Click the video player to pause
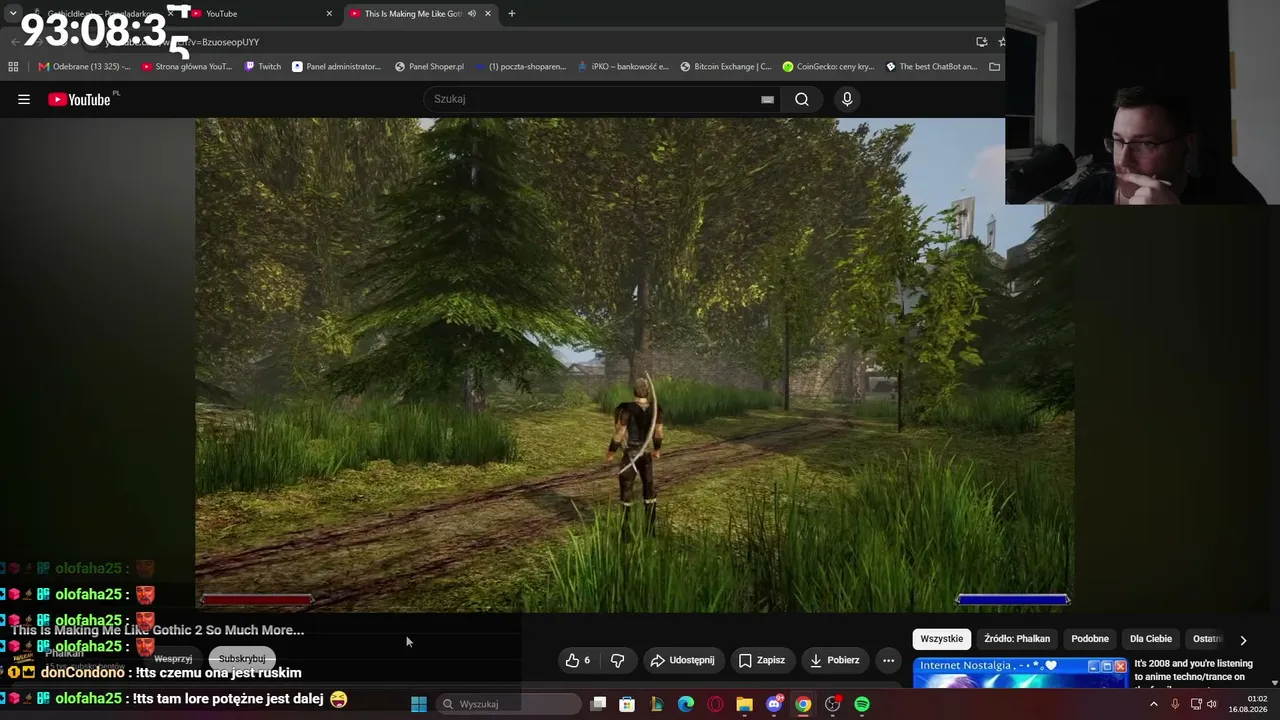This screenshot has height=720, width=1280. point(635,365)
